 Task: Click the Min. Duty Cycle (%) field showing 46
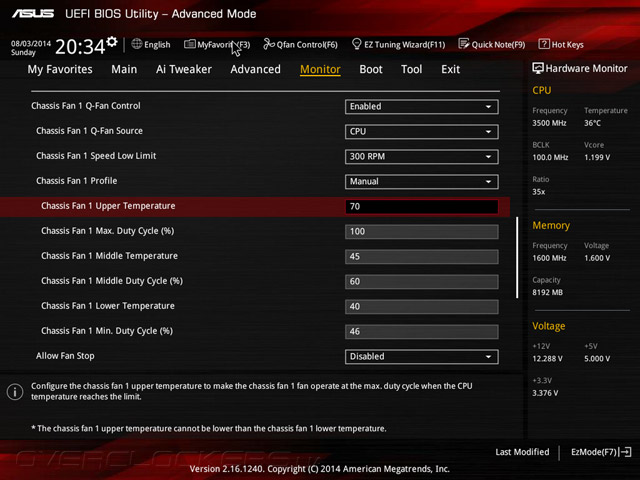422,331
